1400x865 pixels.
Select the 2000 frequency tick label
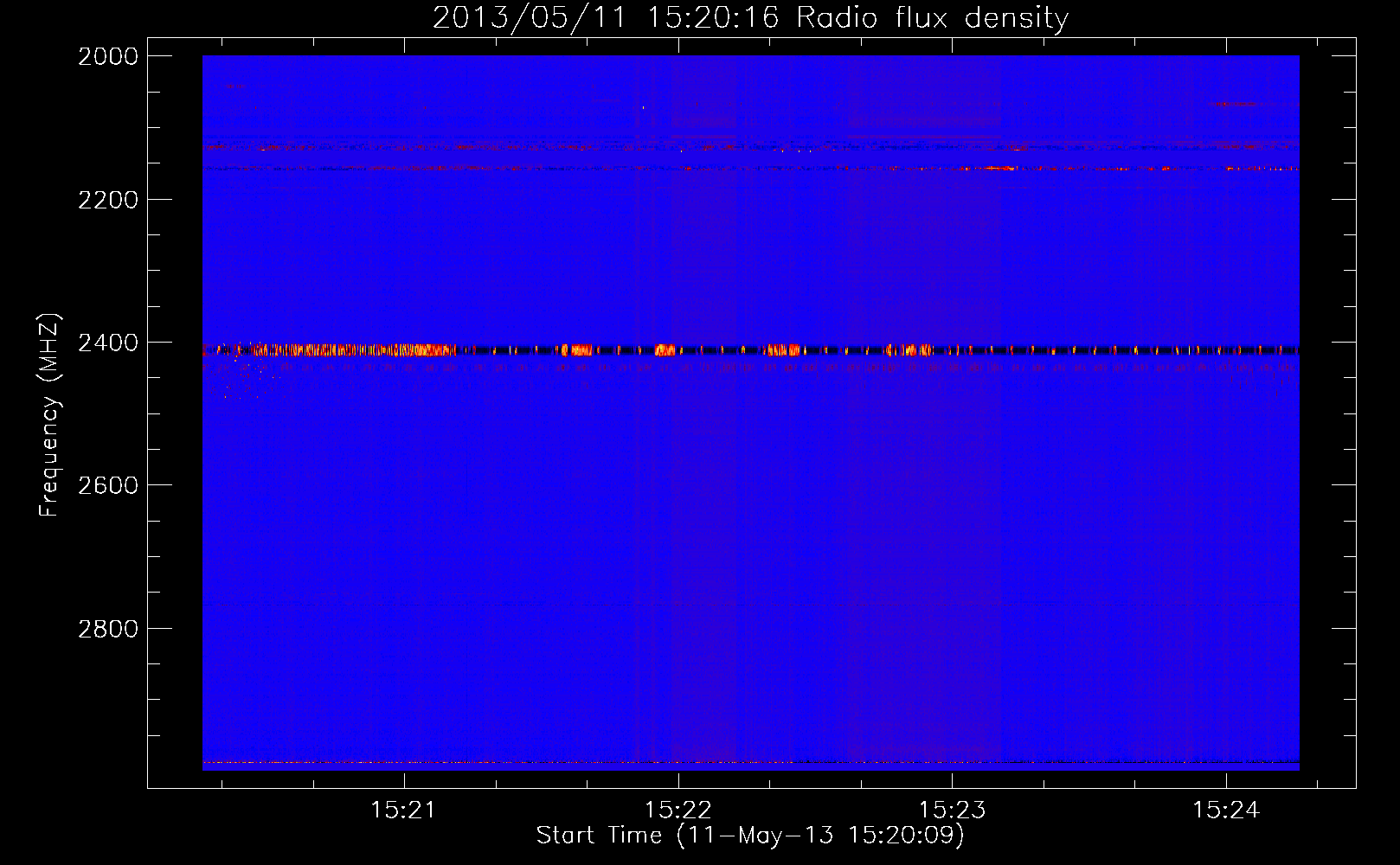(x=108, y=56)
